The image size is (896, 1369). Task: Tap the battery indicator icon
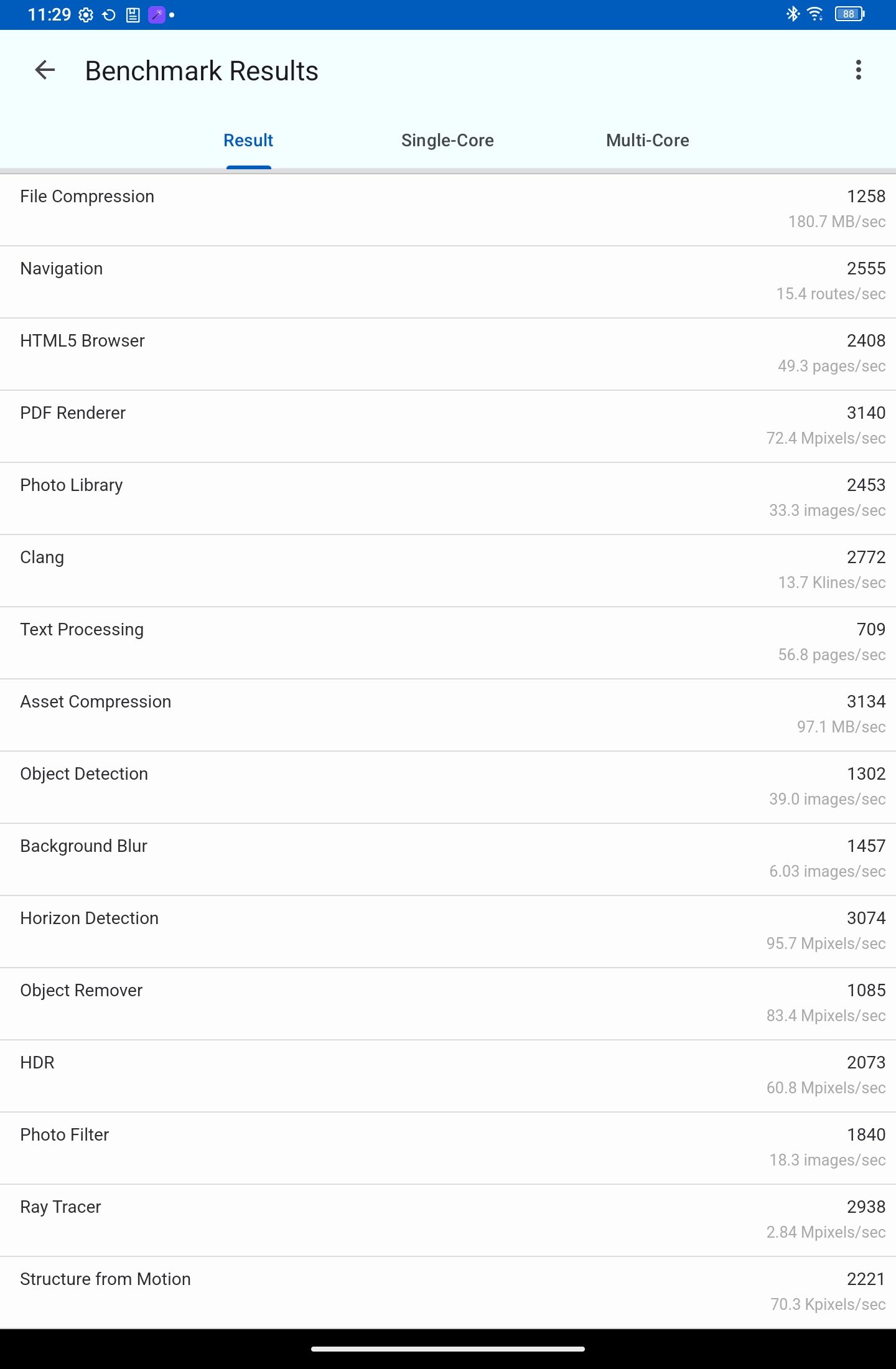coord(850,14)
